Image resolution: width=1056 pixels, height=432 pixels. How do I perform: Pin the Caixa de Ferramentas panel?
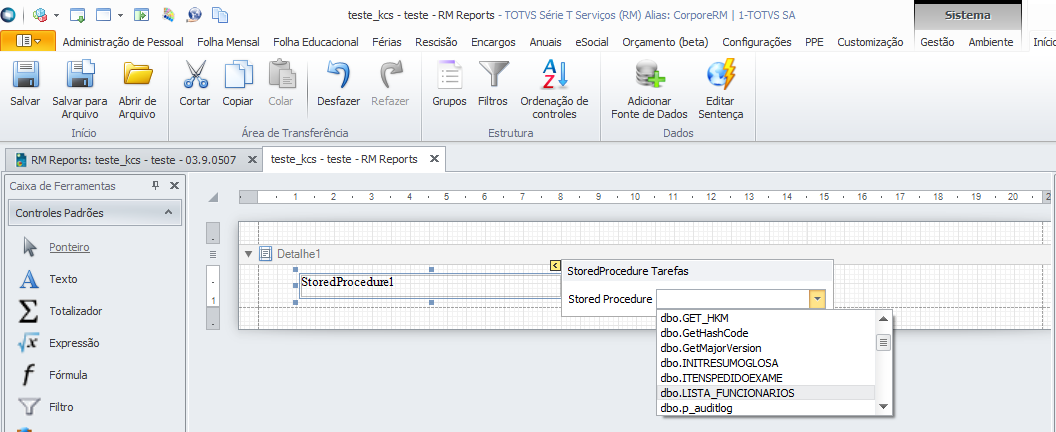156,185
